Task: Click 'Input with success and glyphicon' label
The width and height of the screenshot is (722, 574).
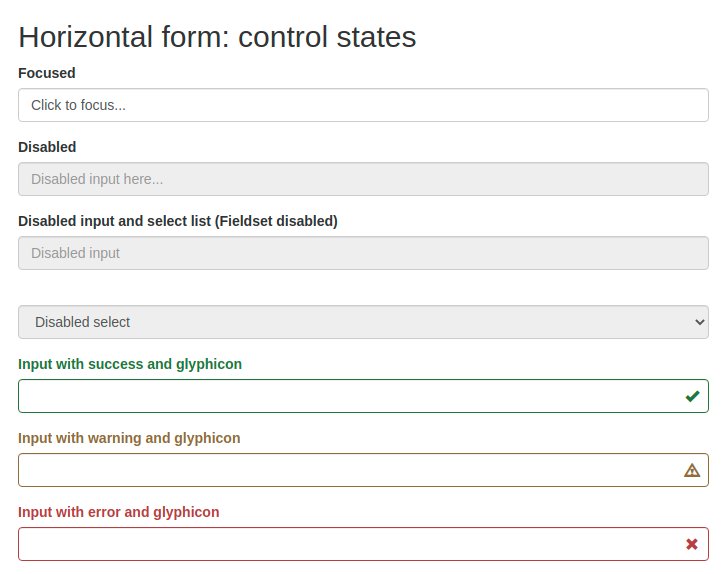Action: [x=130, y=364]
